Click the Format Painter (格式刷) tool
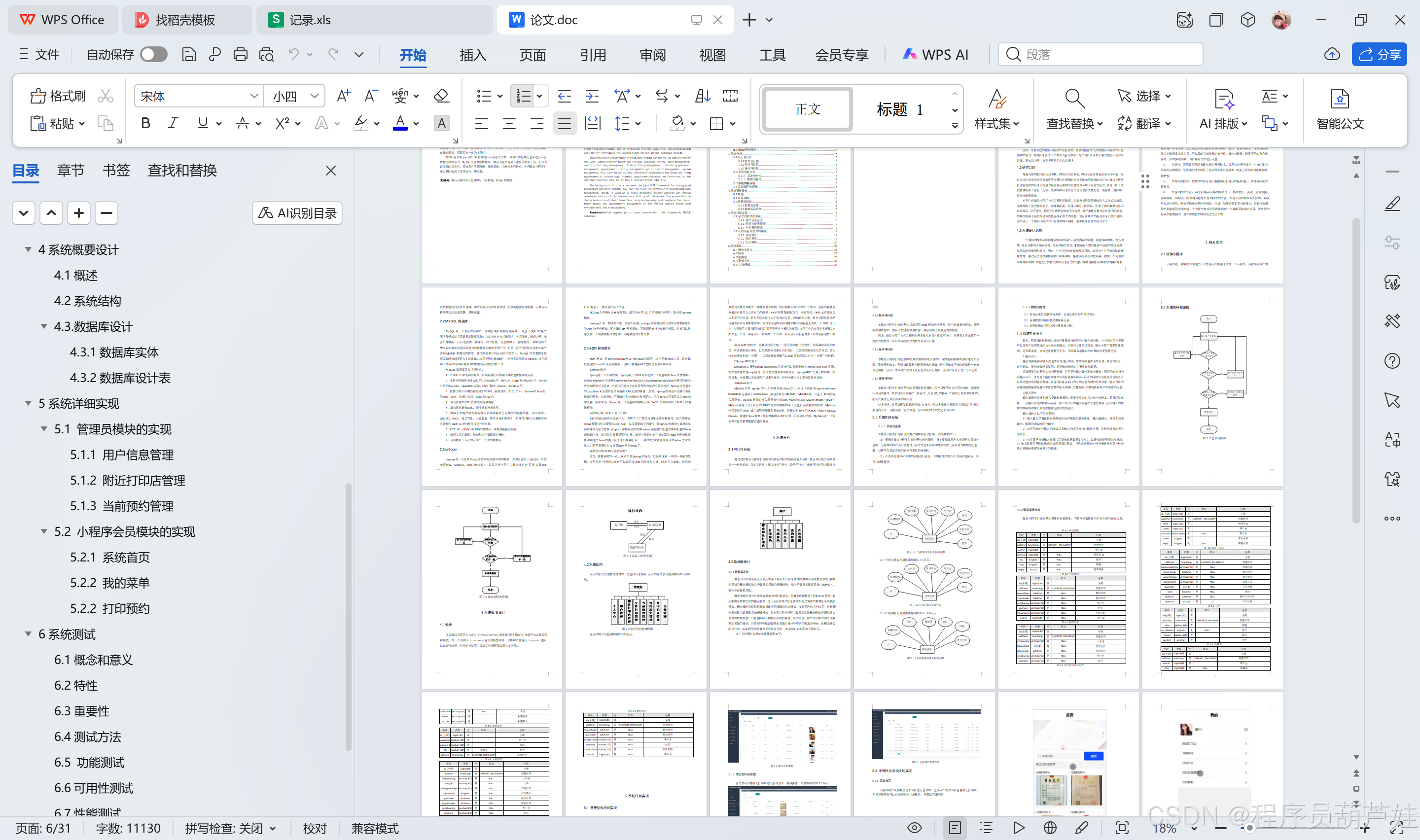The width and height of the screenshot is (1420, 840). (x=57, y=96)
